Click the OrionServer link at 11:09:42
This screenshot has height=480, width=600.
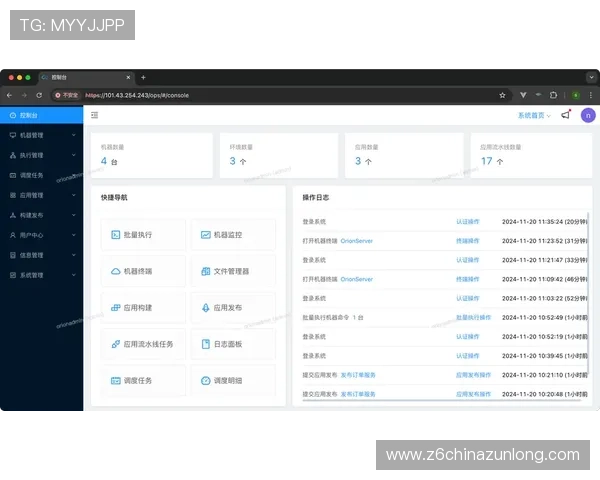click(x=356, y=279)
